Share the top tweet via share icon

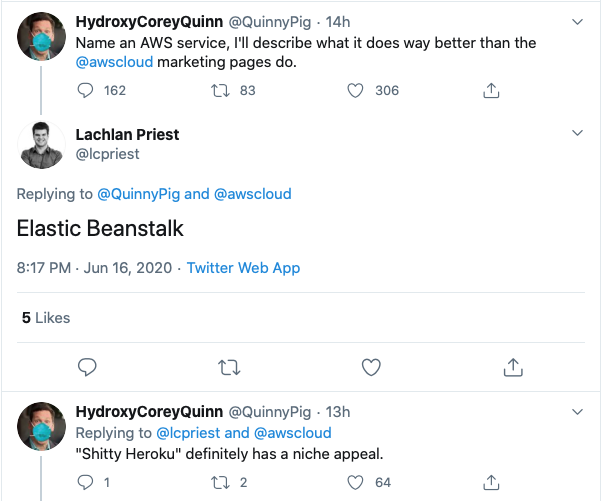pos(491,91)
